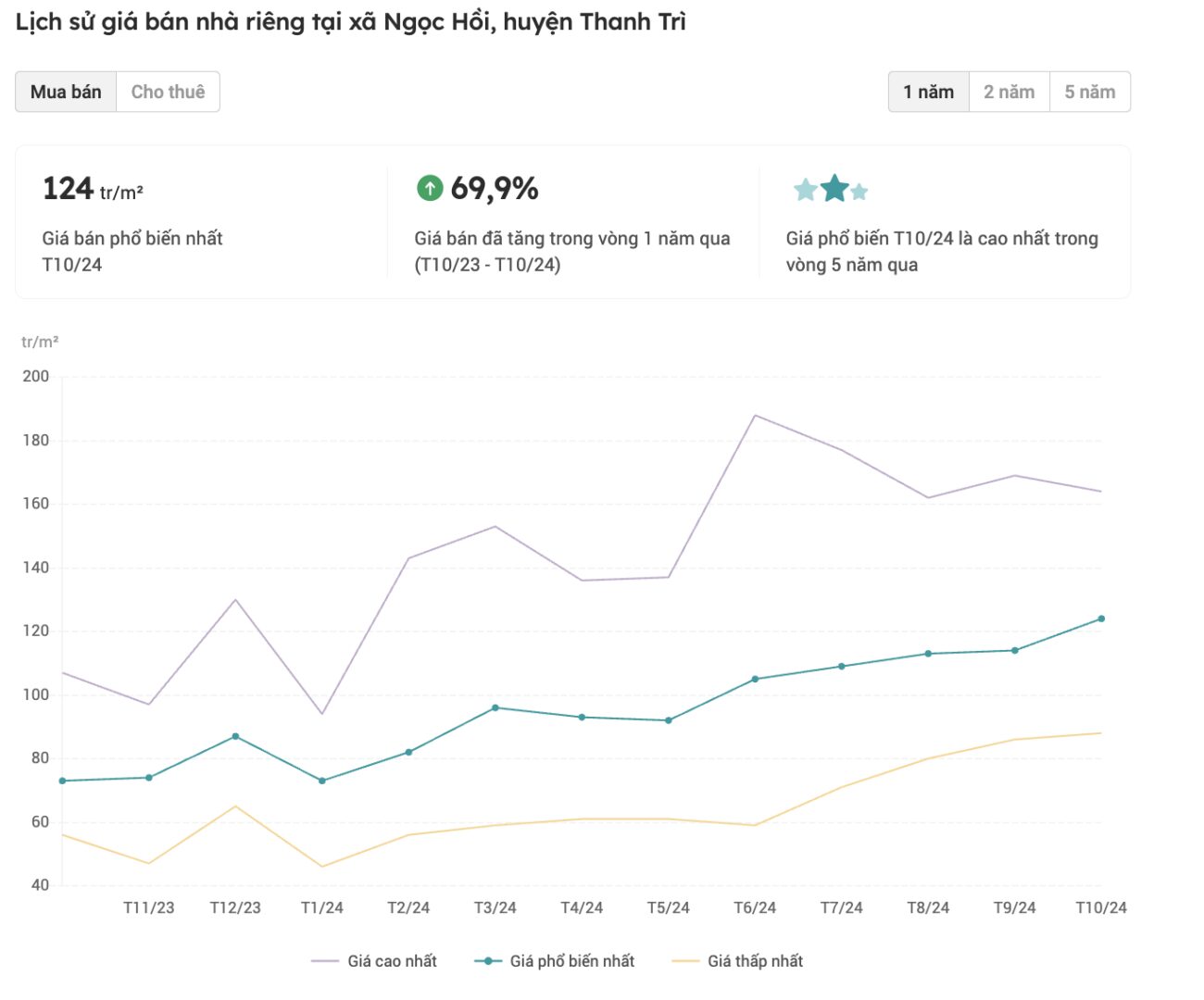
Task: Select the 5 năm time range
Action: coord(1089,92)
